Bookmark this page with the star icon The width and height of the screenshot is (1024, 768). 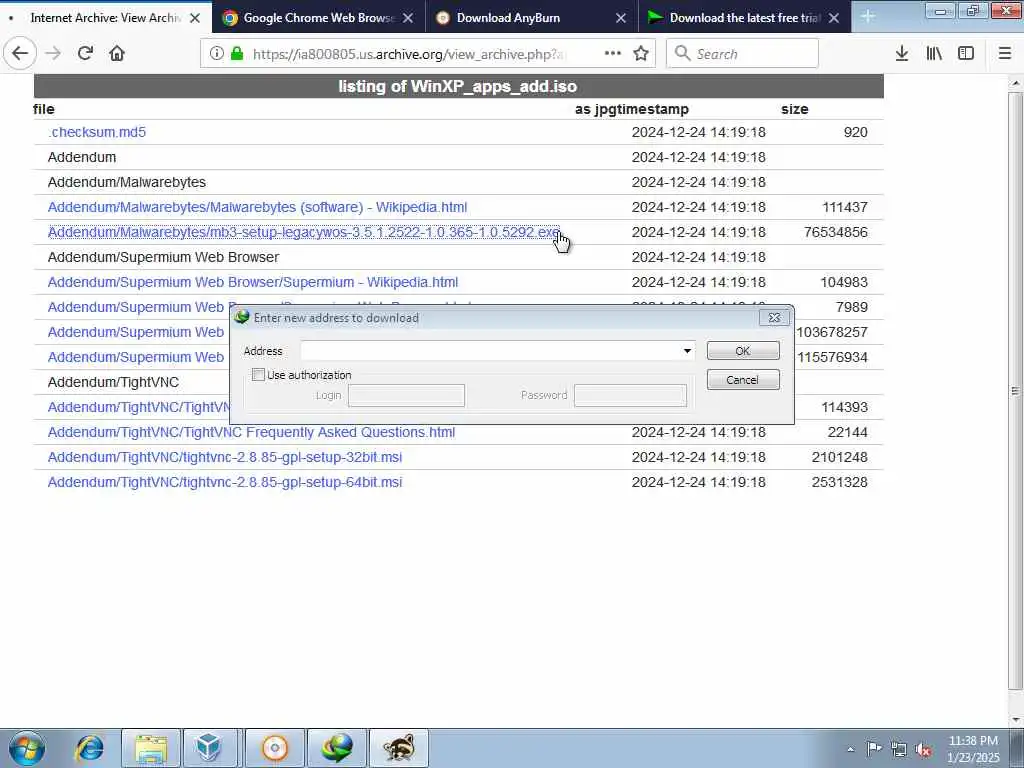pyautogui.click(x=641, y=54)
